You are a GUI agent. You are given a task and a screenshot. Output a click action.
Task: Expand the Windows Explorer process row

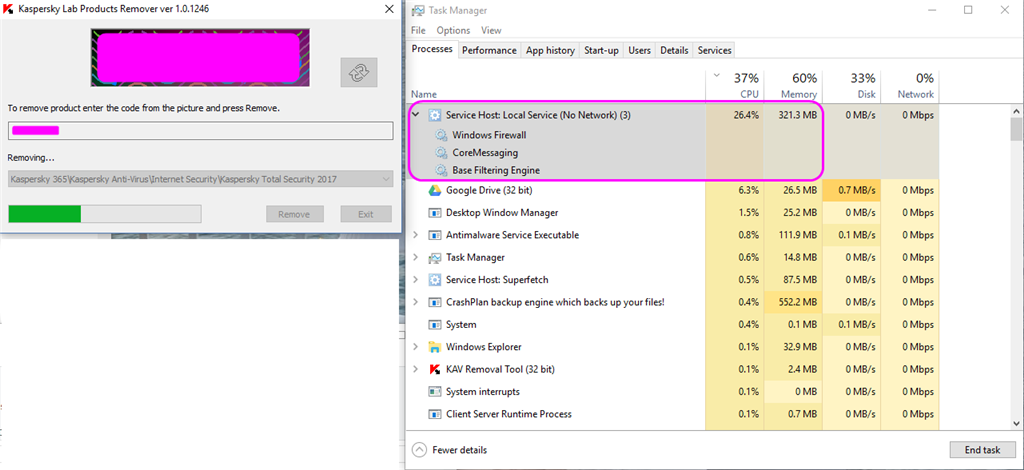(416, 347)
